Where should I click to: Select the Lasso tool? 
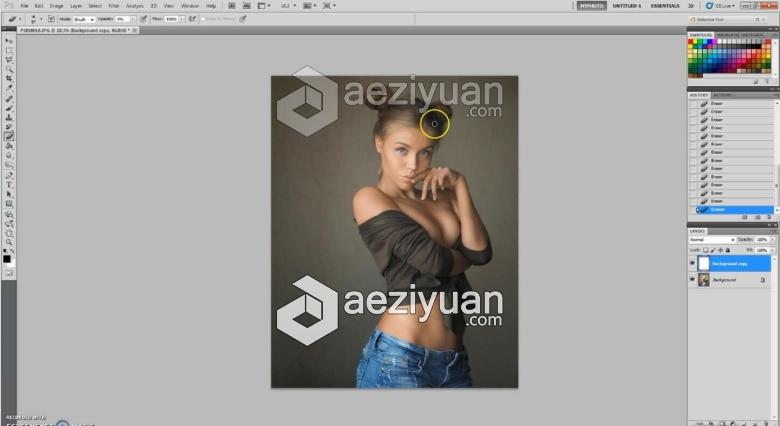[9, 60]
